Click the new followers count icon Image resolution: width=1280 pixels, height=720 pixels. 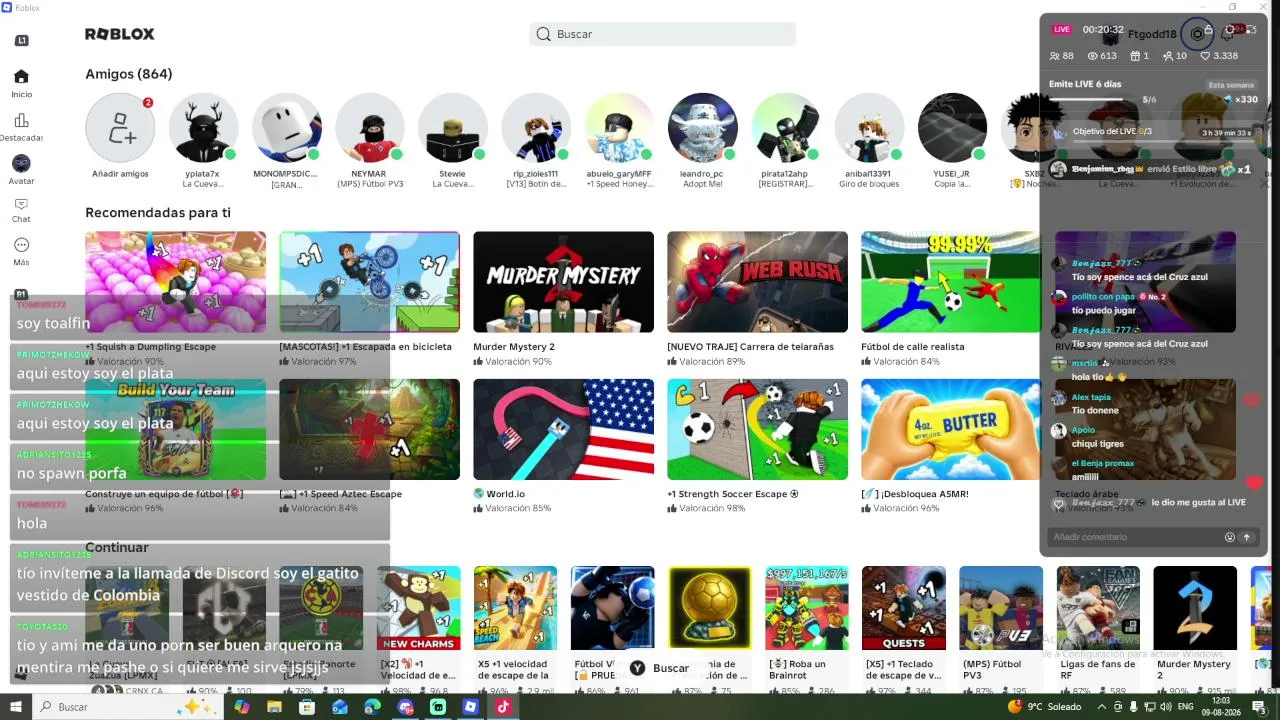pyautogui.click(x=1175, y=56)
